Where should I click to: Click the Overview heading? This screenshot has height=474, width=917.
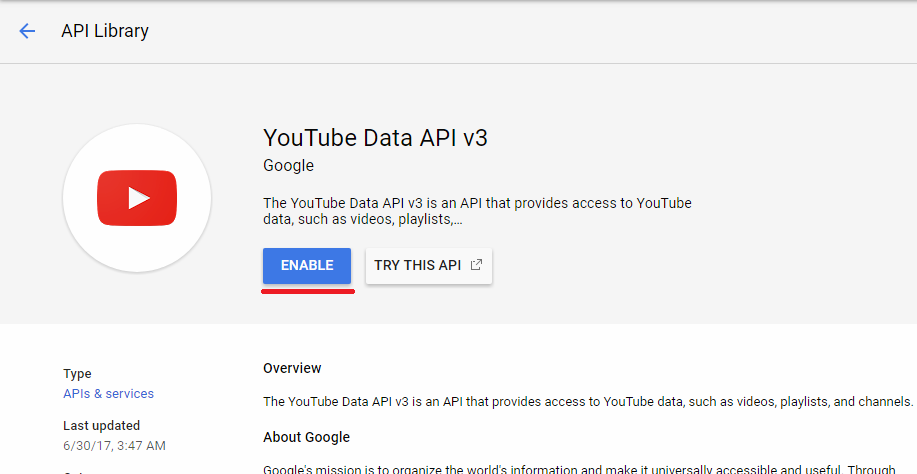(x=292, y=368)
